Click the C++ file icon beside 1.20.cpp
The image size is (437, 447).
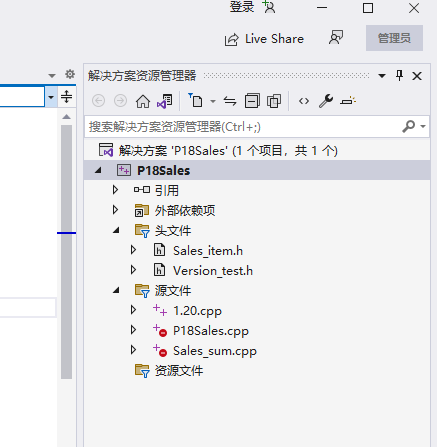point(160,310)
